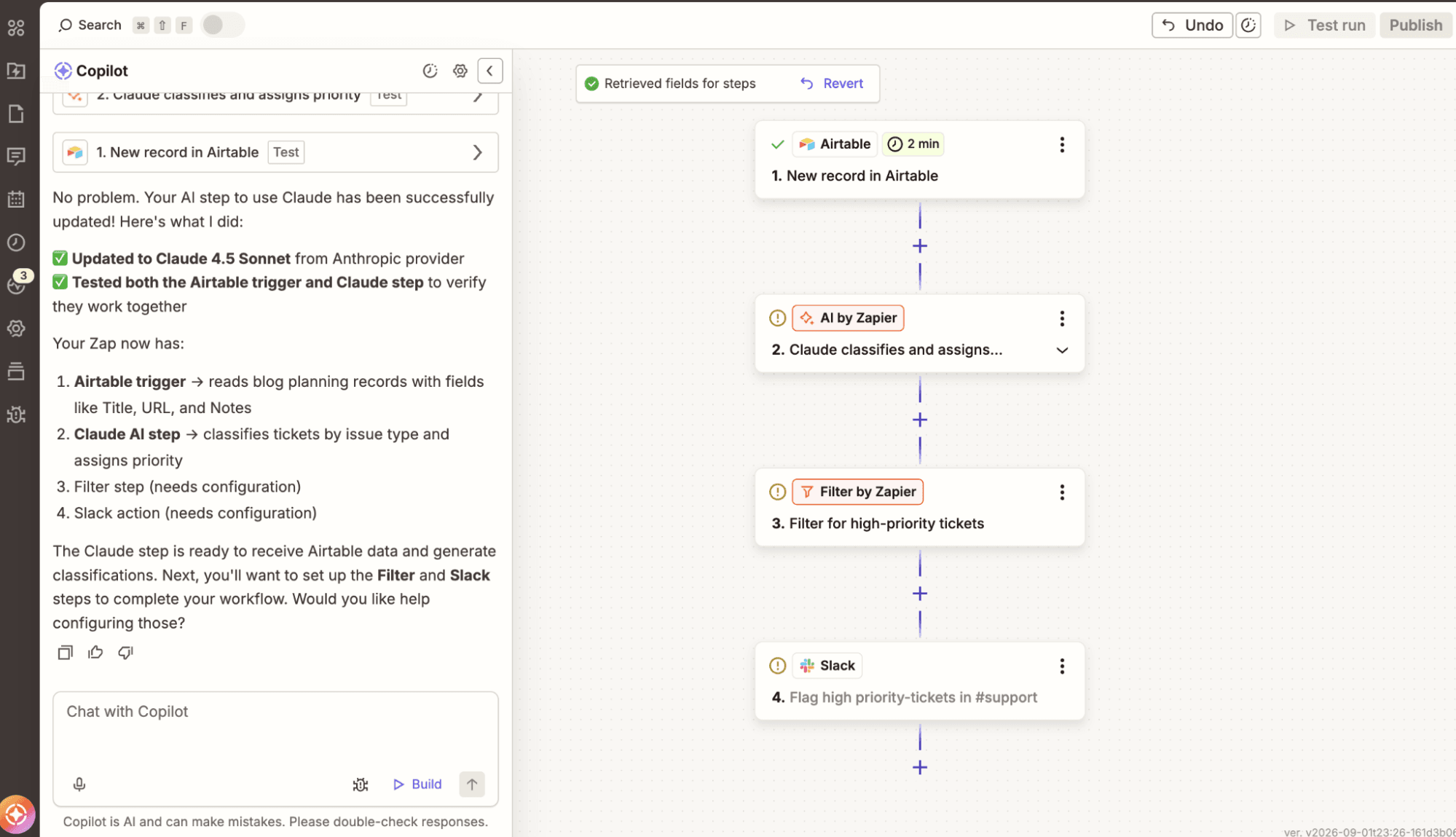
Task: Open three-dot menu on AI by Zapier step
Action: tap(1062, 318)
